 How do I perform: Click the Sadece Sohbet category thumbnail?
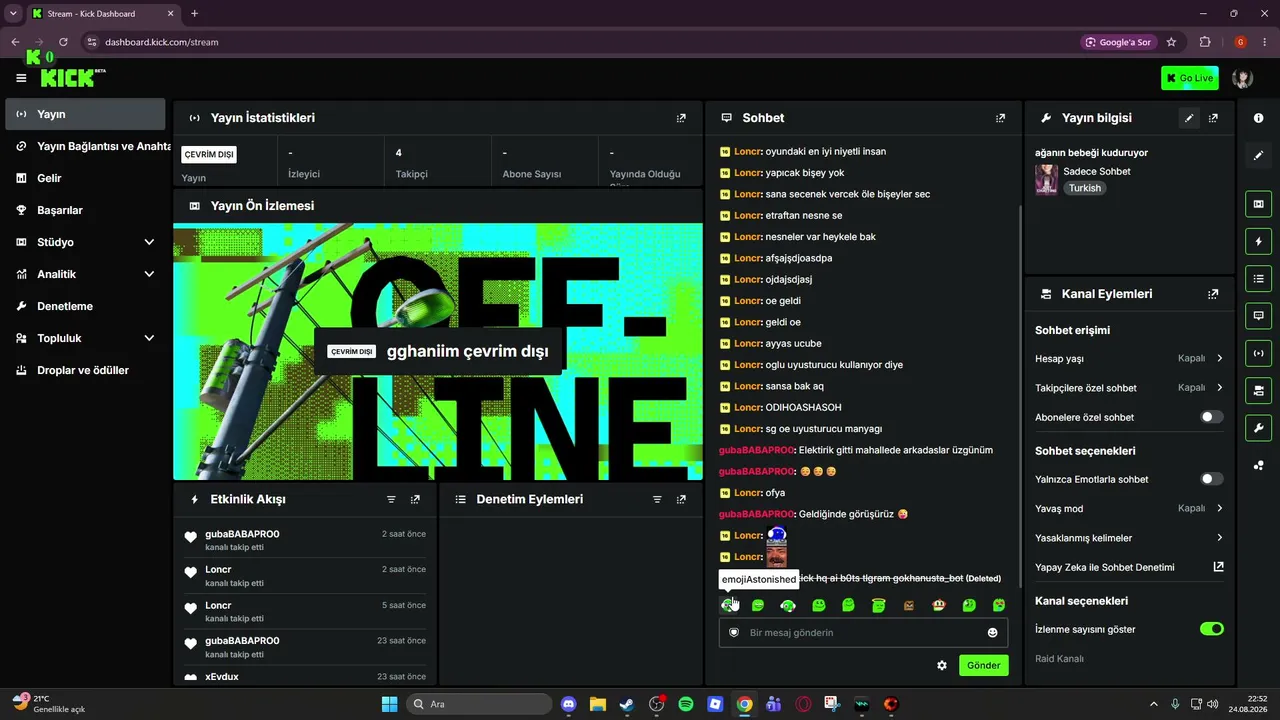pyautogui.click(x=1046, y=179)
